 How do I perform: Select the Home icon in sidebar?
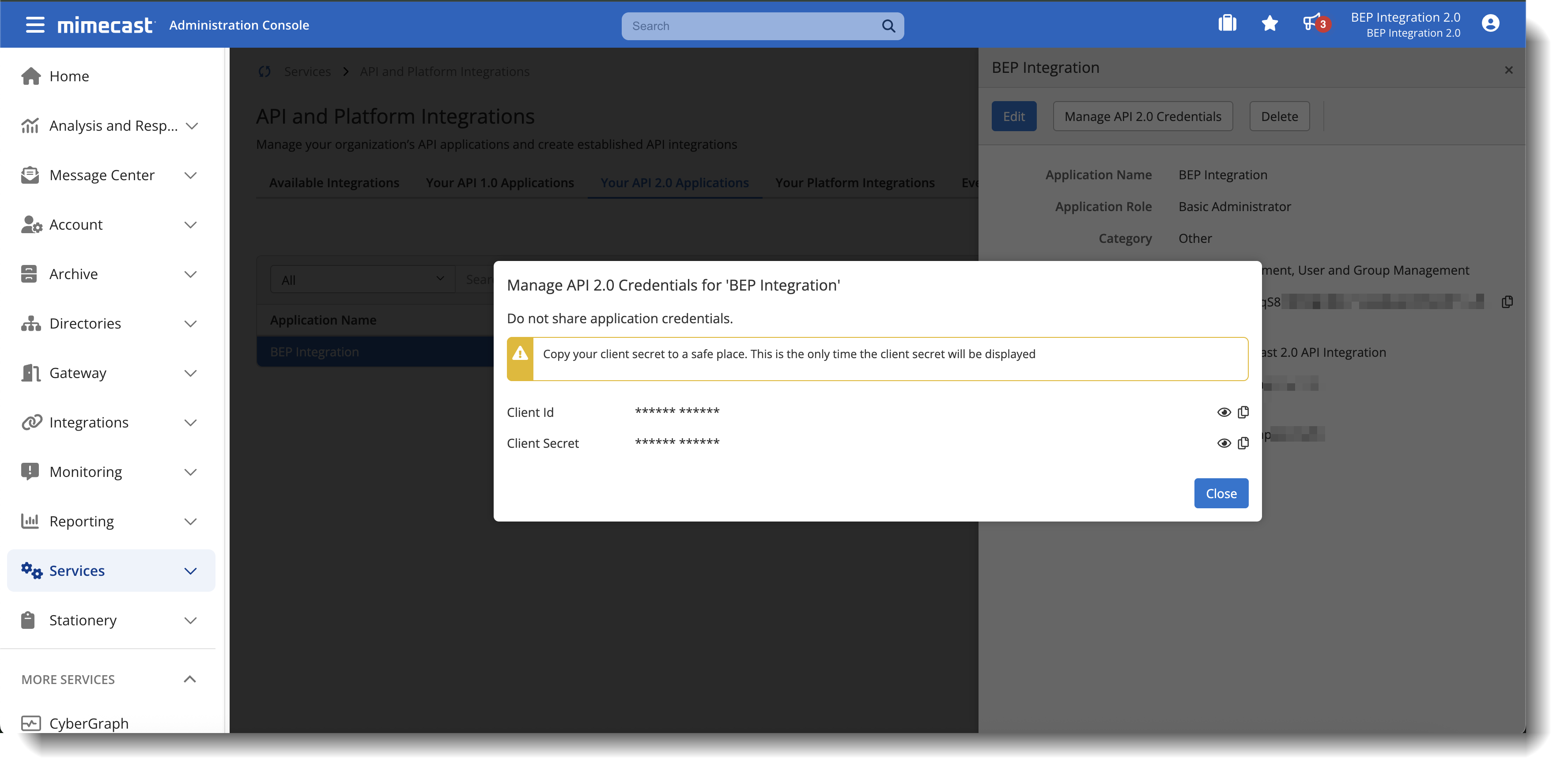pos(30,76)
